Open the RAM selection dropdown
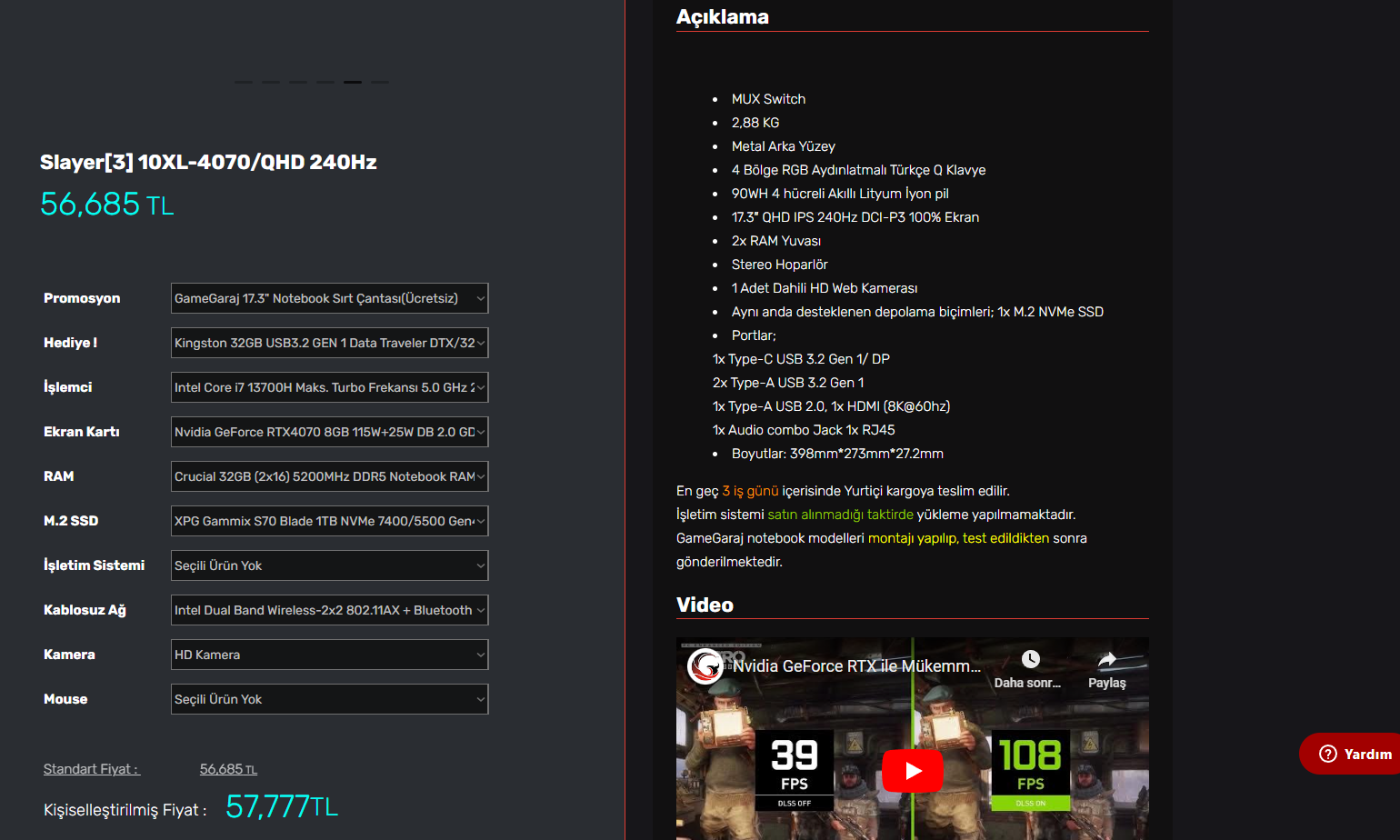Viewport: 1400px width, 840px height. click(x=329, y=476)
